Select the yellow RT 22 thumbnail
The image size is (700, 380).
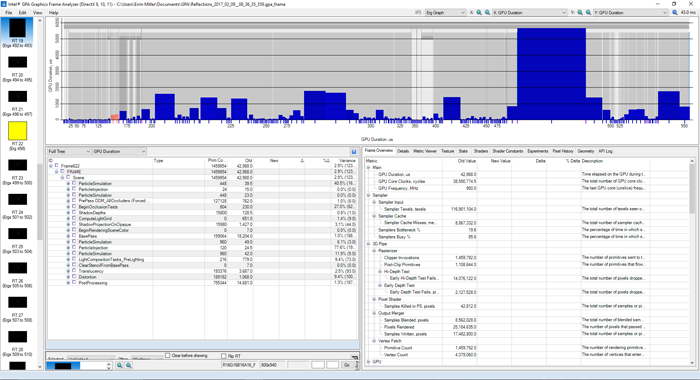(17, 131)
